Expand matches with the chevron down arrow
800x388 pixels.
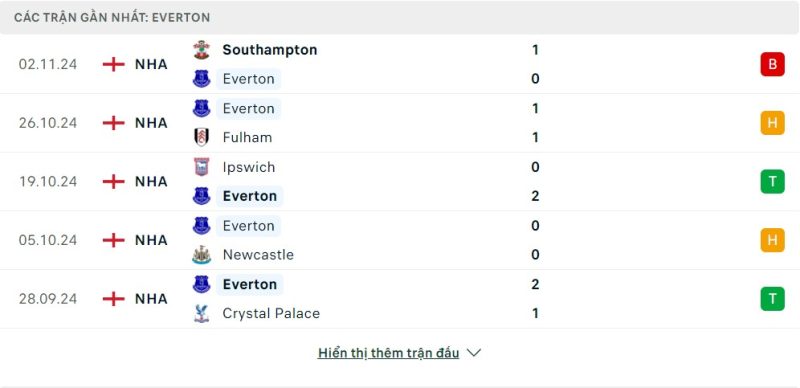point(474,353)
